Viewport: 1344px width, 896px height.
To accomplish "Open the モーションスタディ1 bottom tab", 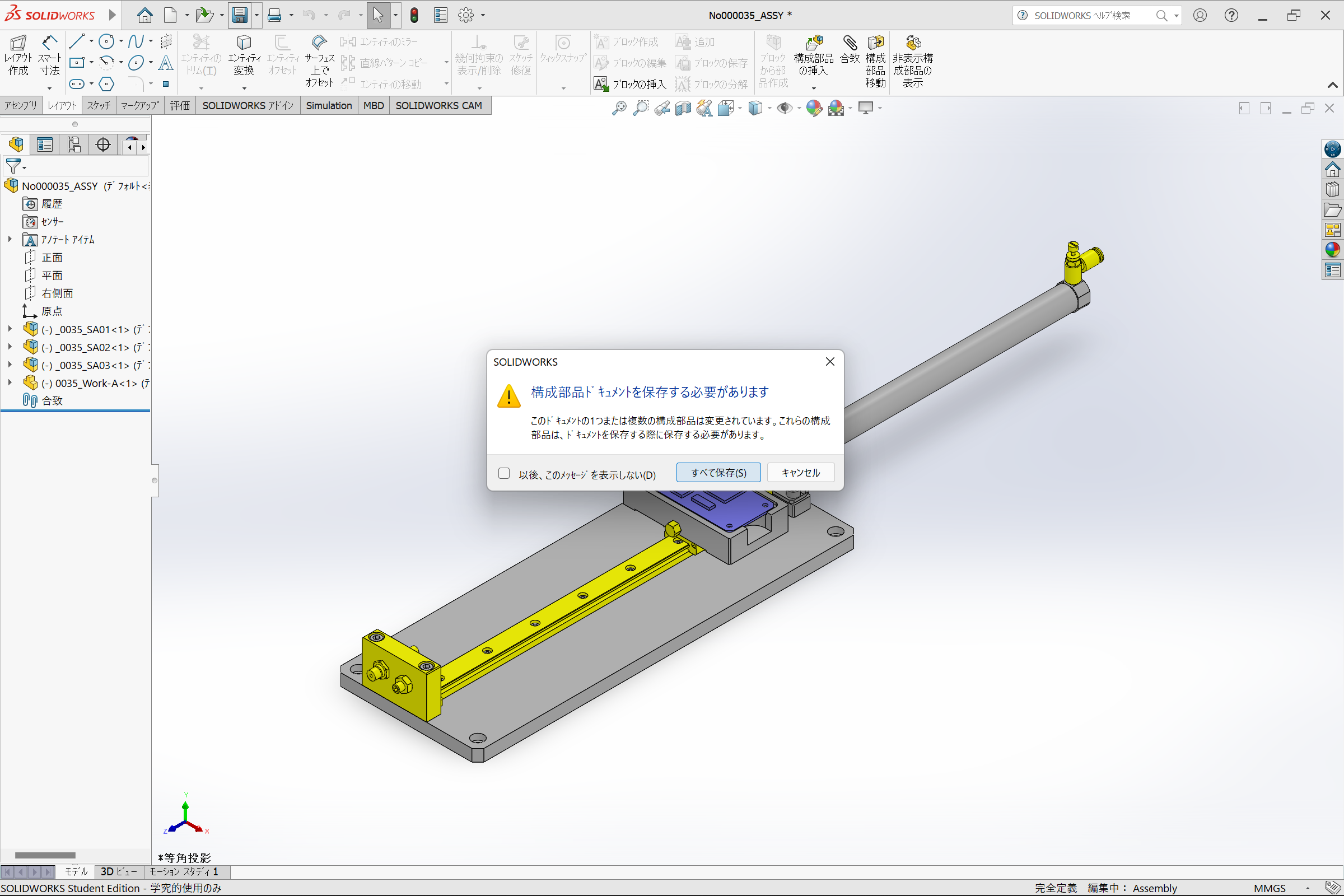I will pos(185,871).
